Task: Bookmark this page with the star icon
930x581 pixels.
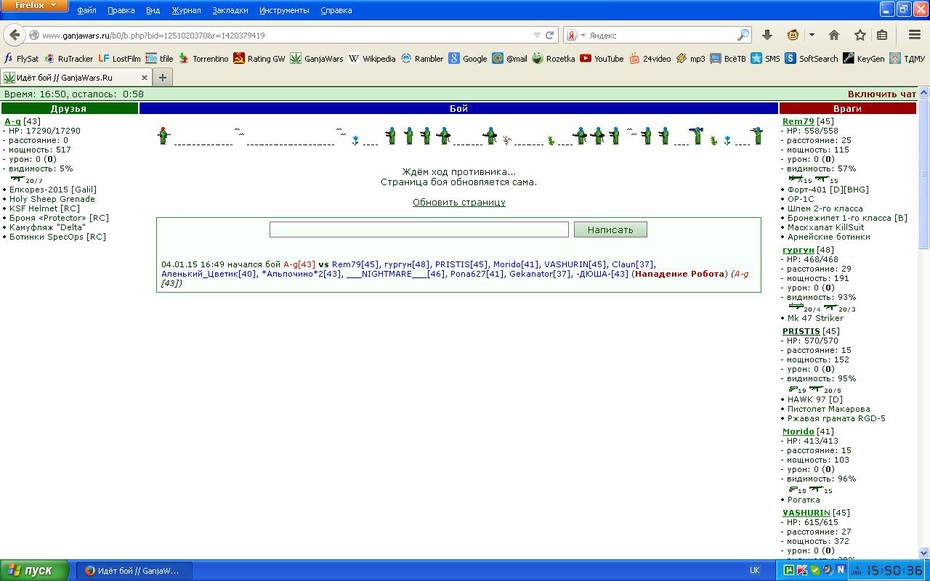Action: tap(859, 35)
